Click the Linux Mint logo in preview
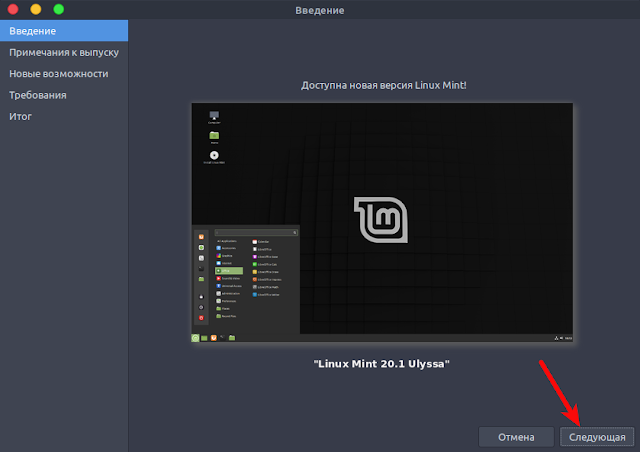 pos(381,220)
